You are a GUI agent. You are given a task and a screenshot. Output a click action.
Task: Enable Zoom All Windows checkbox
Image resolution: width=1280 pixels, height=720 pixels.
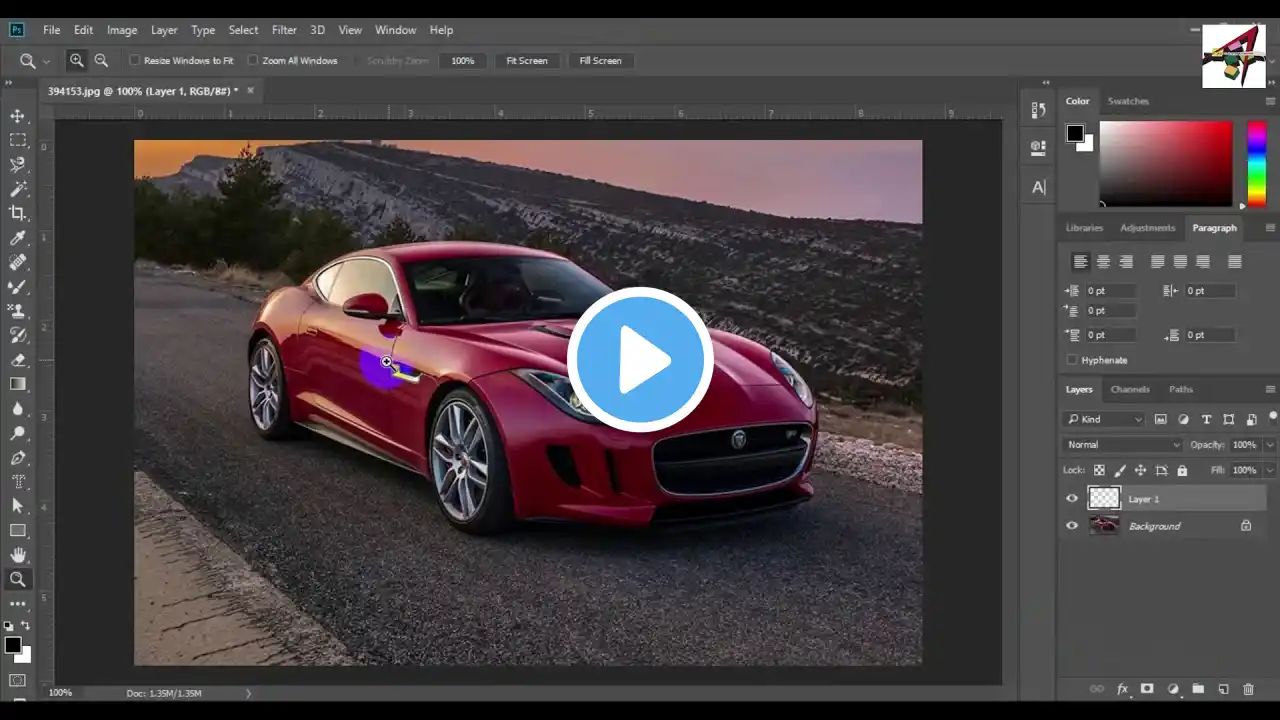point(253,61)
